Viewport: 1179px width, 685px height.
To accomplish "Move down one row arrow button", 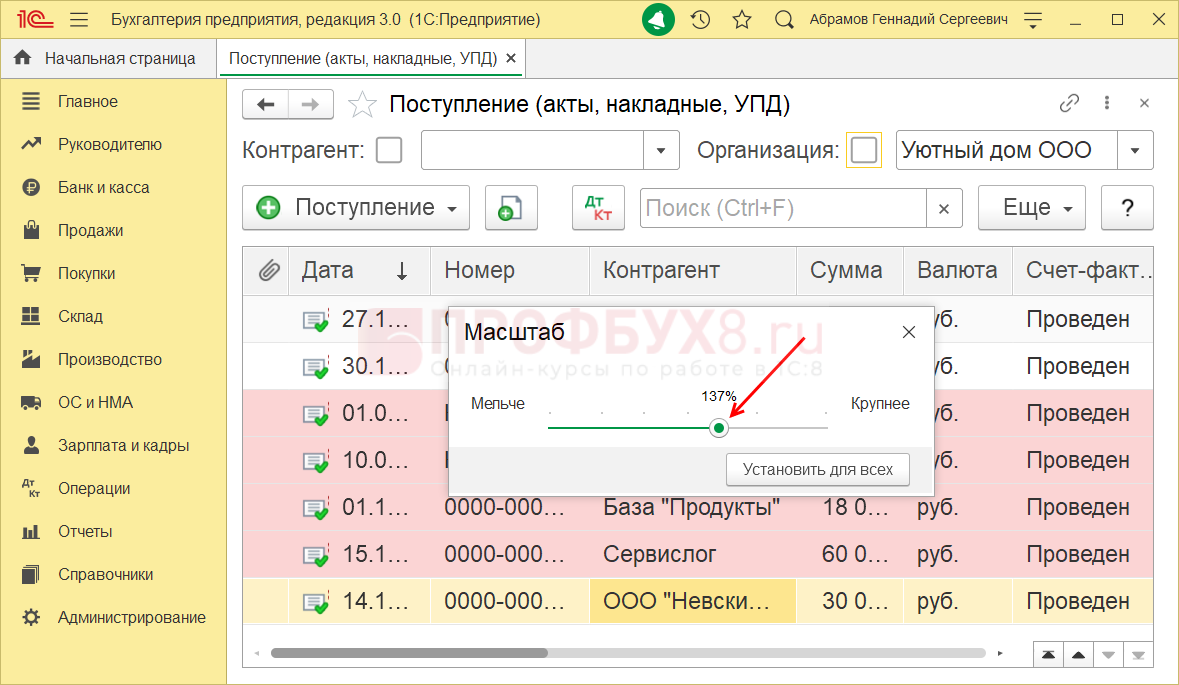I will pos(1108,655).
